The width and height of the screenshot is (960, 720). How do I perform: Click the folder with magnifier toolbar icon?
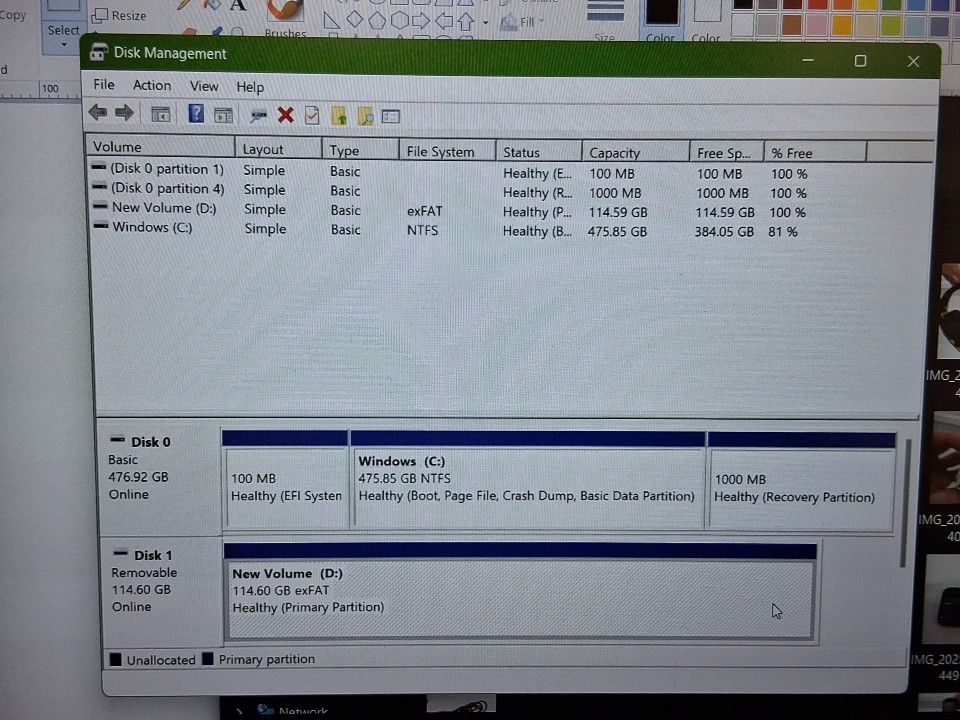click(x=366, y=116)
